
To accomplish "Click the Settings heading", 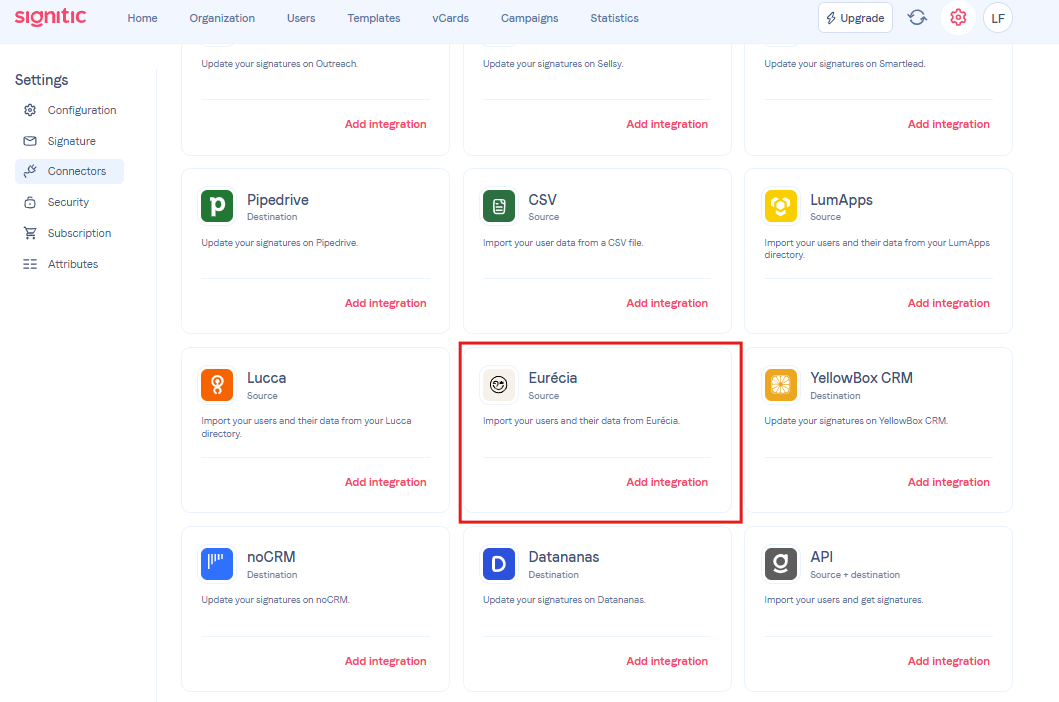I will click(x=41, y=80).
